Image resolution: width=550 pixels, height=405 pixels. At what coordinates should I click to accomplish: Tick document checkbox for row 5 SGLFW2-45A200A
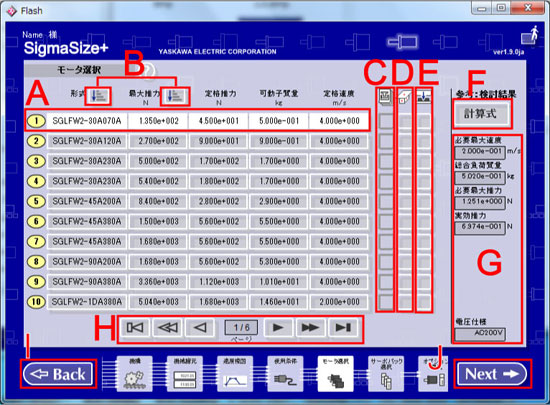pos(386,202)
